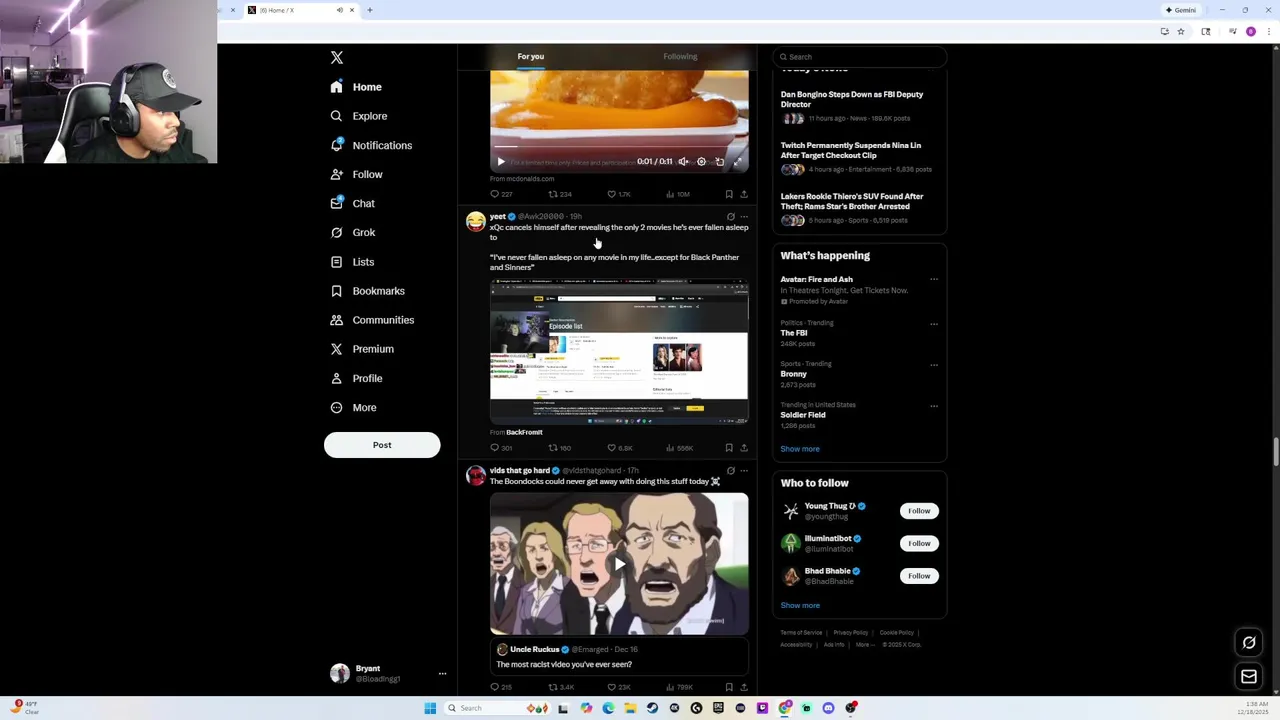This screenshot has width=1280, height=720.
Task: Play the McDonald's video
Action: [x=501, y=161]
